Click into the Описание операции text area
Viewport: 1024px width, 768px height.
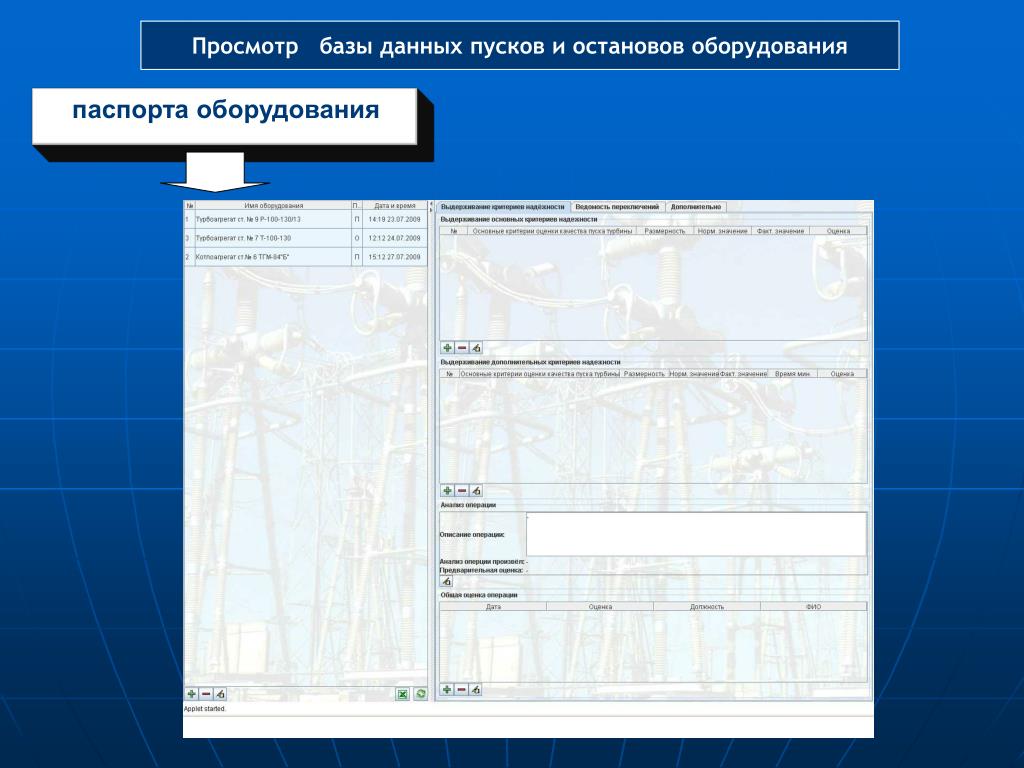point(696,534)
